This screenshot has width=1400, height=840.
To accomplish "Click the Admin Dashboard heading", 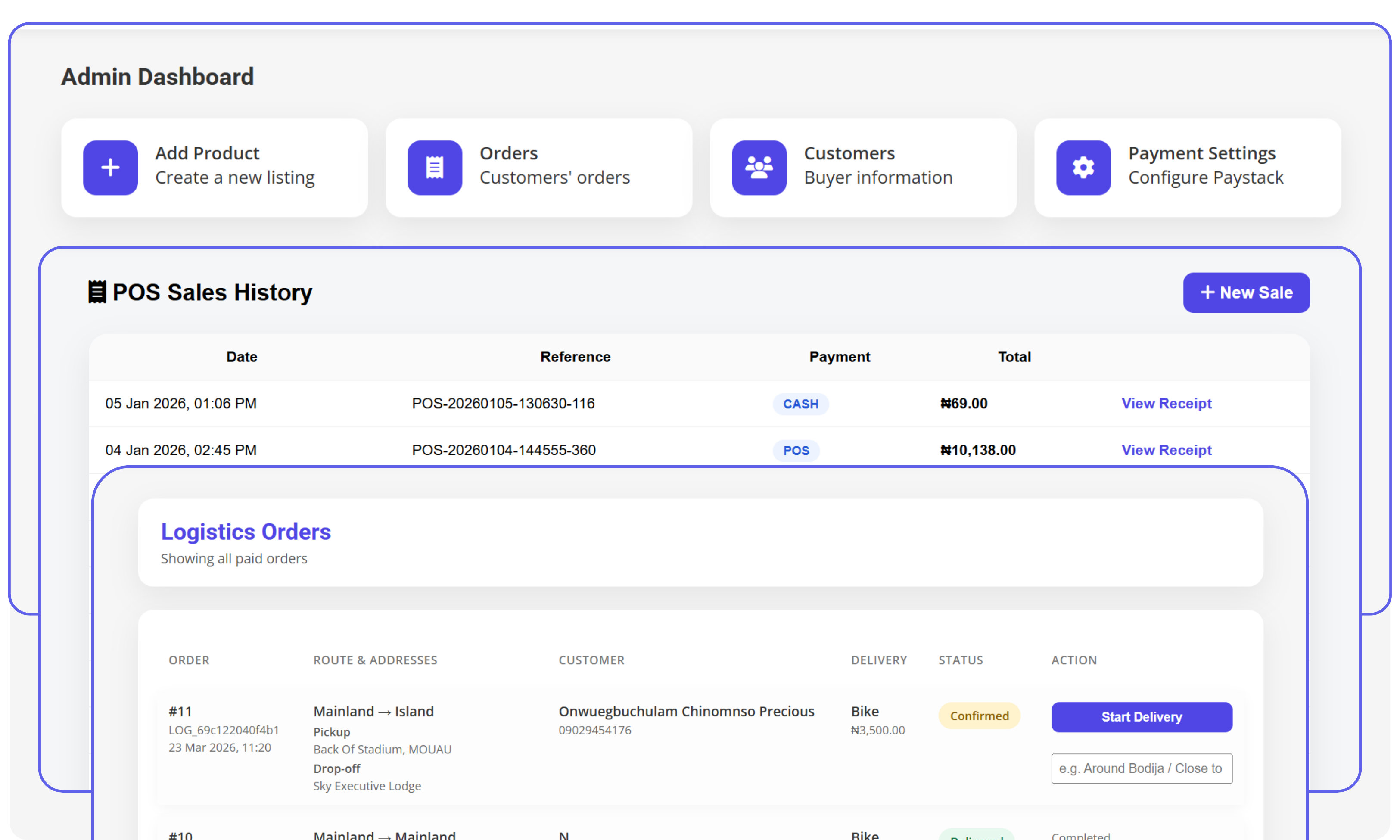I will 157,77.
